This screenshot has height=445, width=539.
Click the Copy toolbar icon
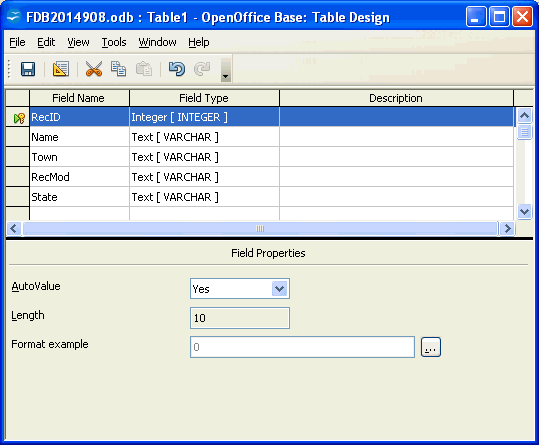coord(118,69)
